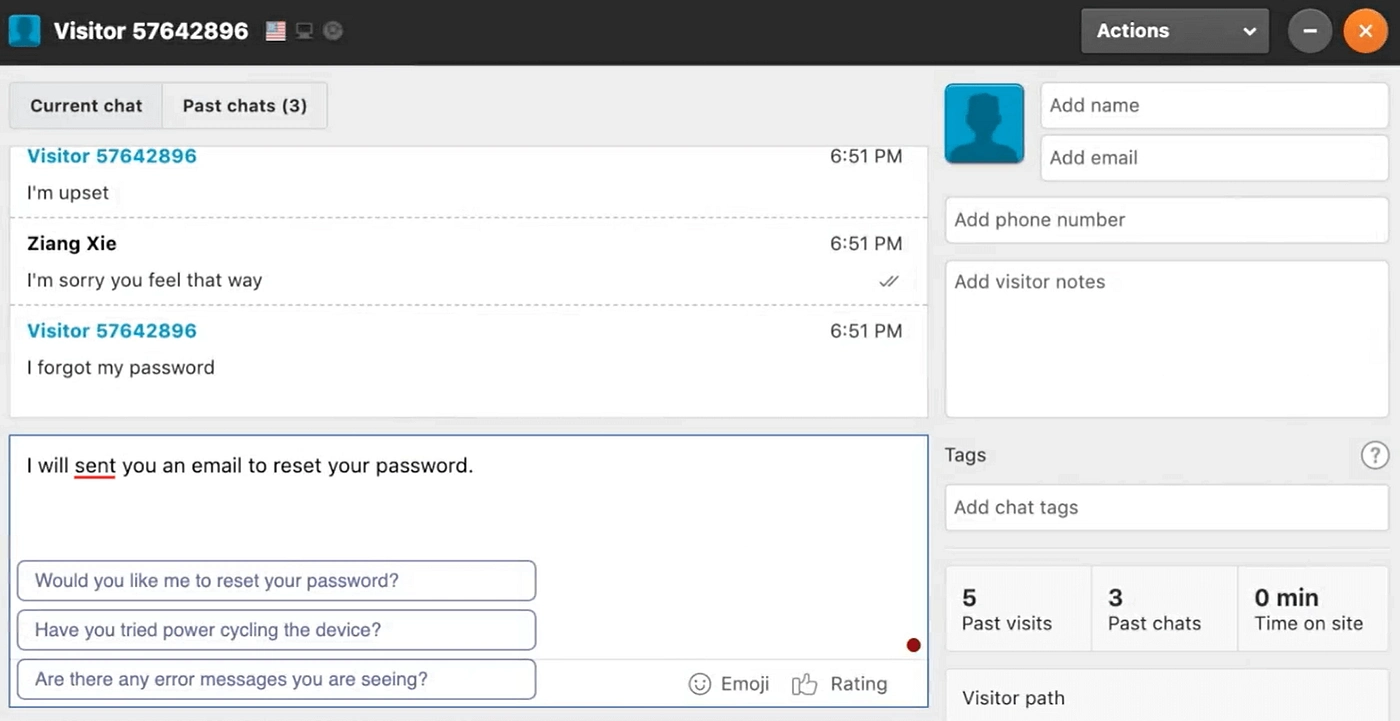
Task: Switch to the Current chat tab
Action: (86, 106)
